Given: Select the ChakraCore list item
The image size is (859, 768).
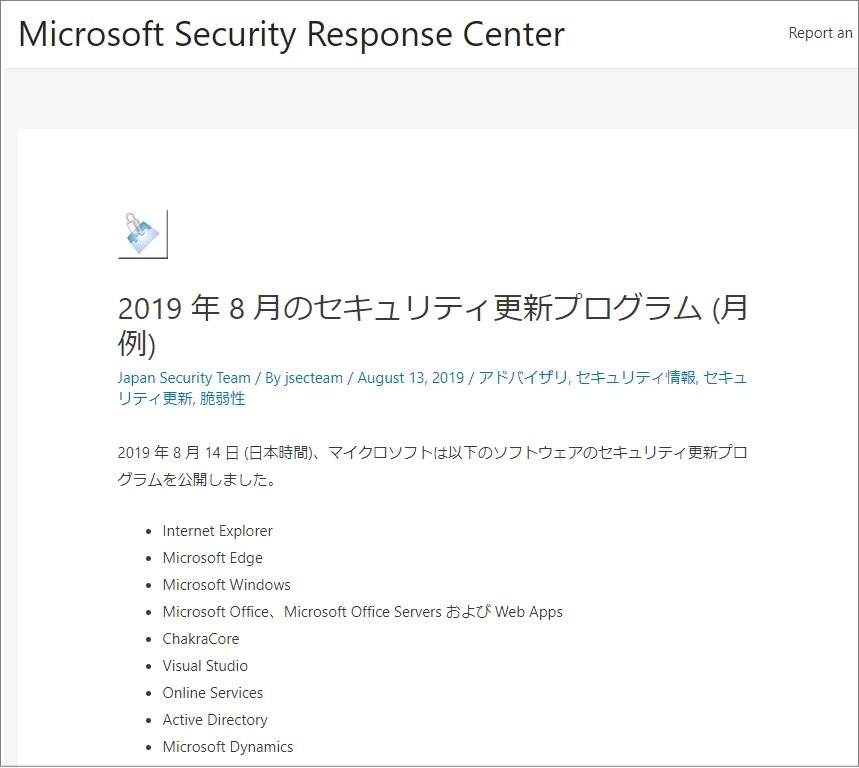Looking at the screenshot, I should point(201,639).
